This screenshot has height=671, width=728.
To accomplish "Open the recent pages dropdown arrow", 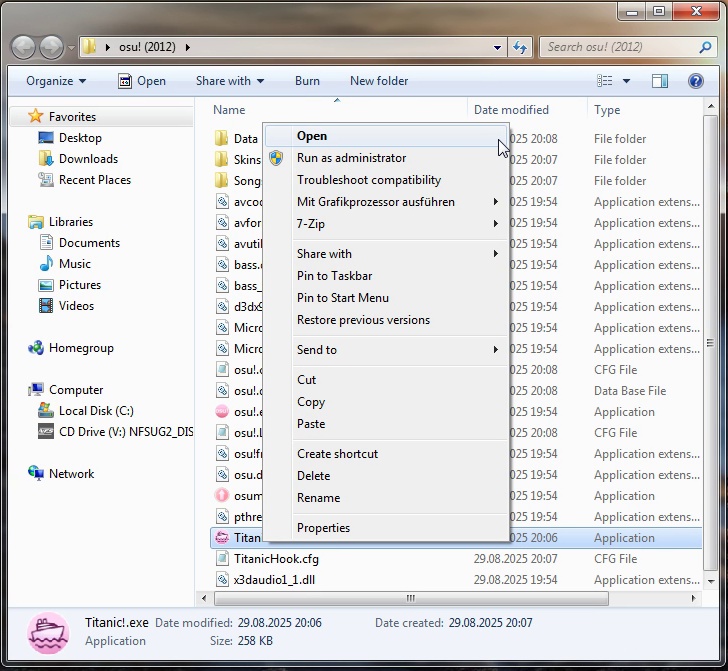I will tap(71, 47).
